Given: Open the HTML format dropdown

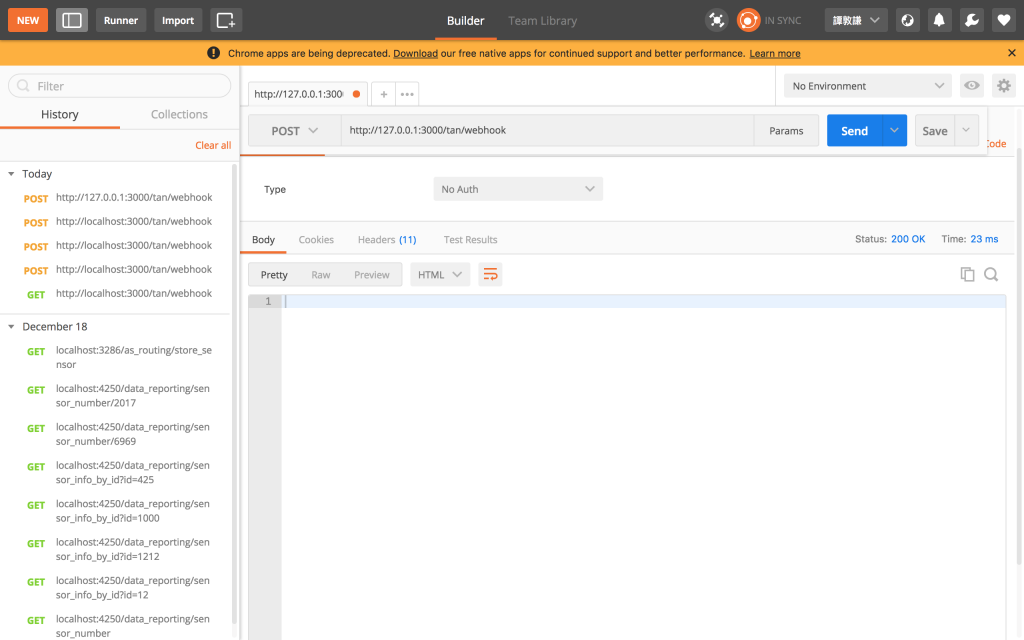Looking at the screenshot, I should [x=440, y=275].
